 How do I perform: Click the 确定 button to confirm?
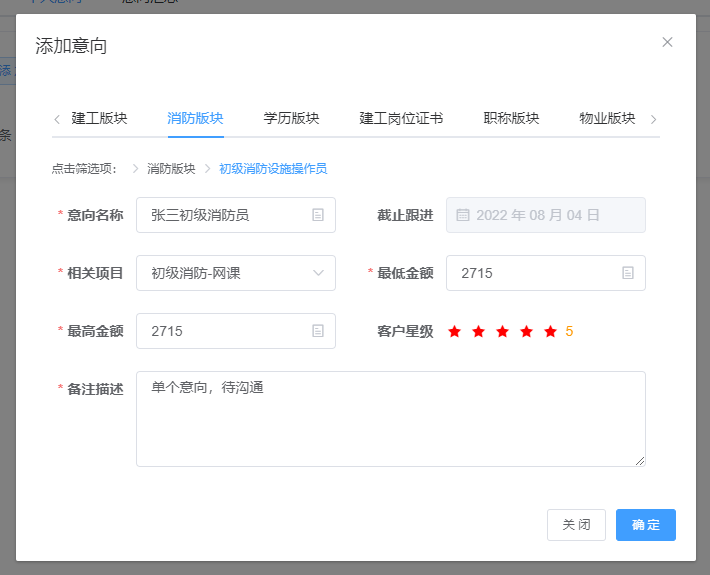click(x=645, y=525)
